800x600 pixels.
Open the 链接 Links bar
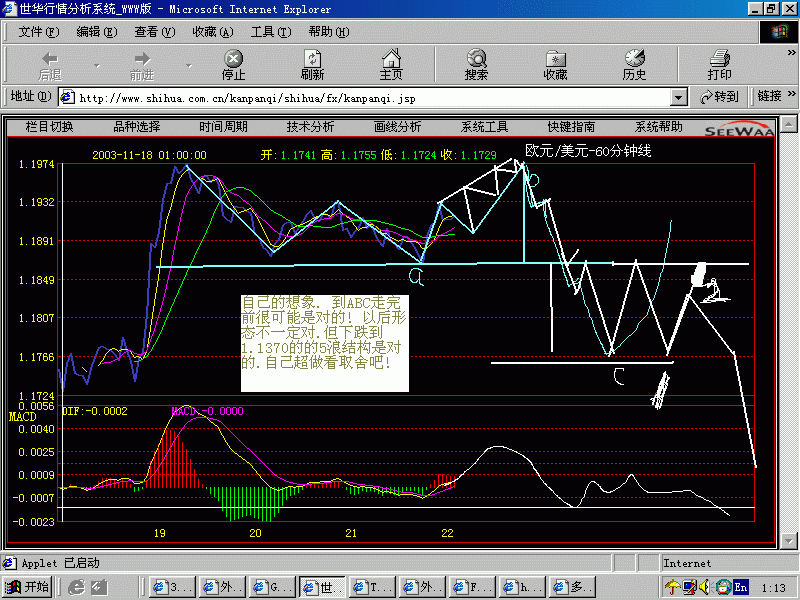(769, 96)
